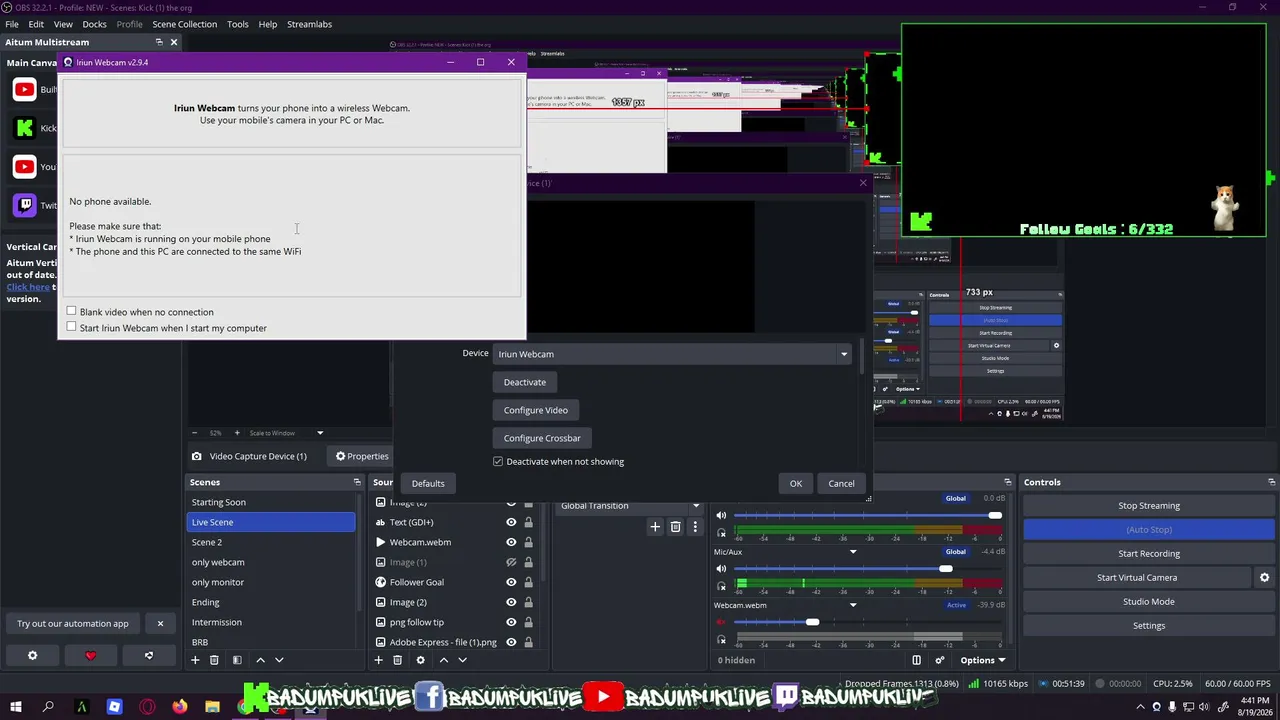The image size is (1280, 720).
Task: Open the Device dropdown showing Iriun Webcam
Action: 672,354
